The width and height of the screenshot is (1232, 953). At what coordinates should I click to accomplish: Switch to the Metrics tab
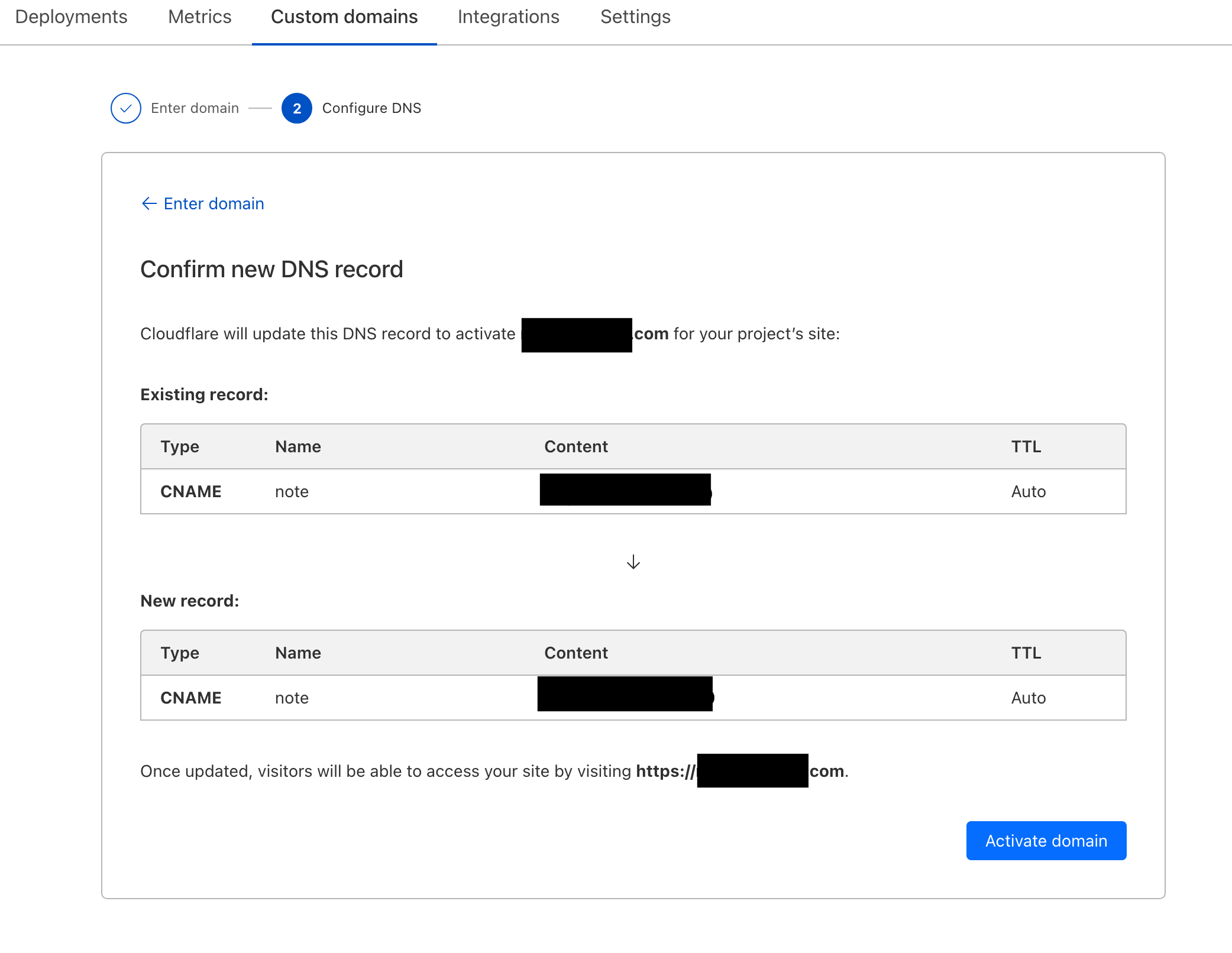coord(199,17)
